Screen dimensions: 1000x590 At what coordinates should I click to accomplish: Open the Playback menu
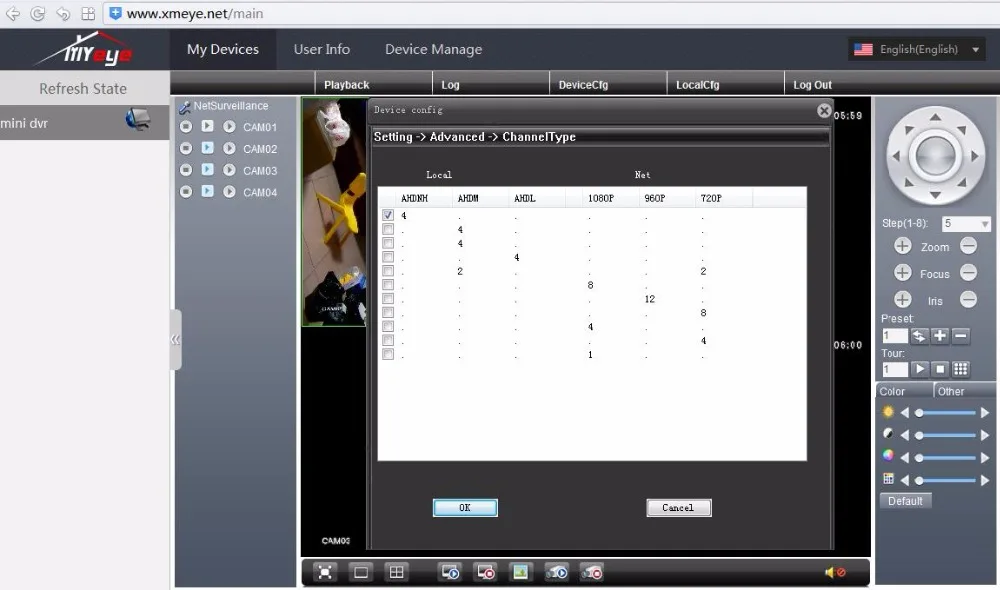[x=346, y=85]
